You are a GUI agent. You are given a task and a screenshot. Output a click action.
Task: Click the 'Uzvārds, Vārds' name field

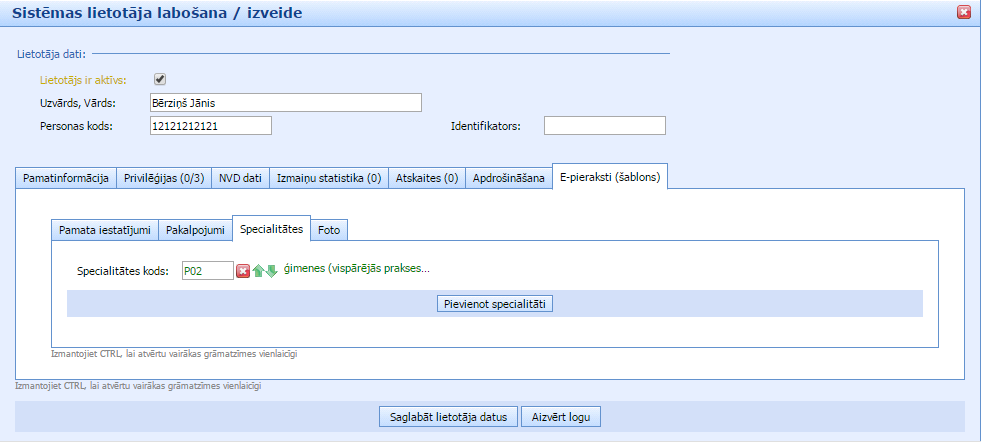tap(285, 102)
